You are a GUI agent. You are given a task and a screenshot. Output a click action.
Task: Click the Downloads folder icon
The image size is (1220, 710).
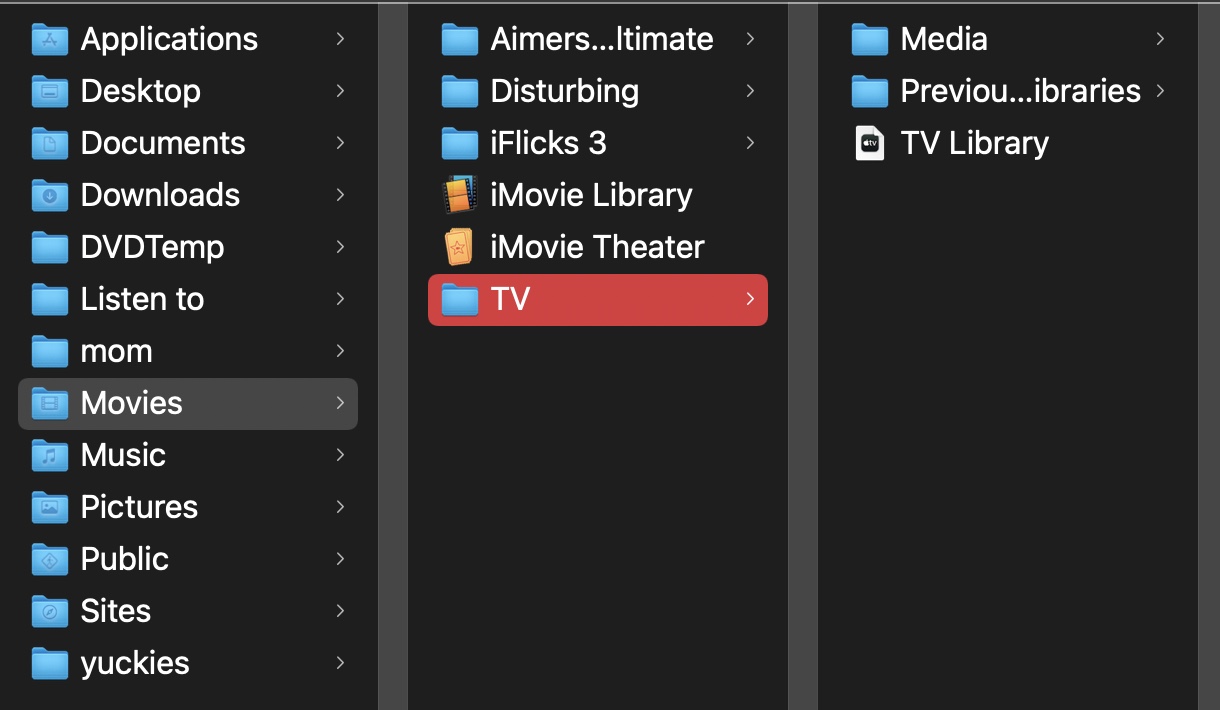pyautogui.click(x=50, y=195)
